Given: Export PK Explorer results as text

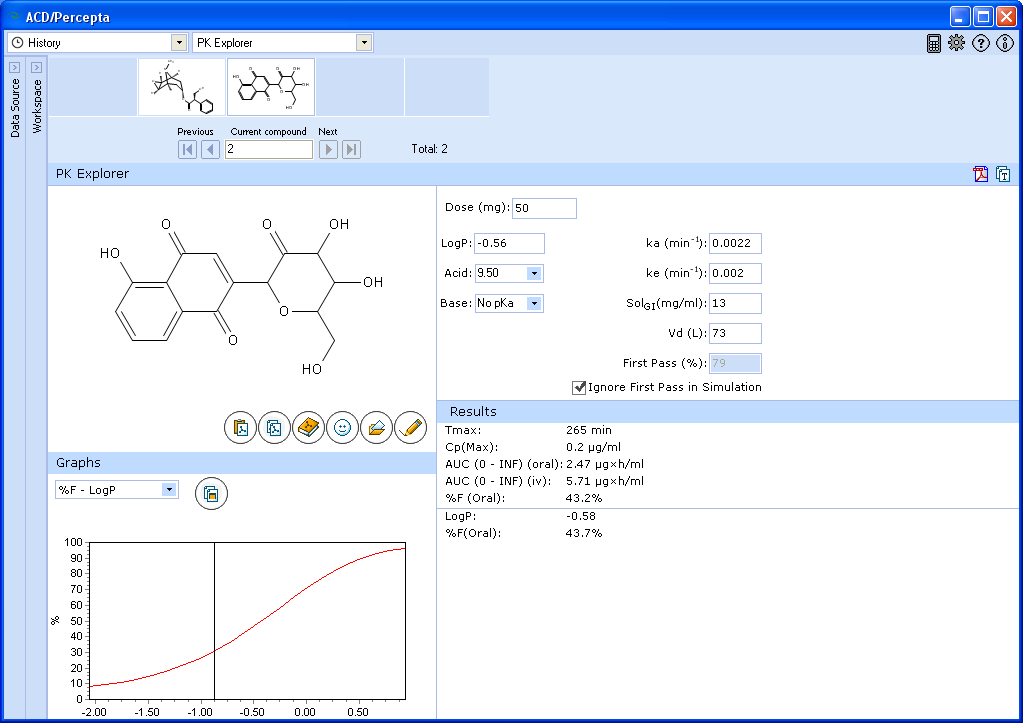Looking at the screenshot, I should 1003,174.
